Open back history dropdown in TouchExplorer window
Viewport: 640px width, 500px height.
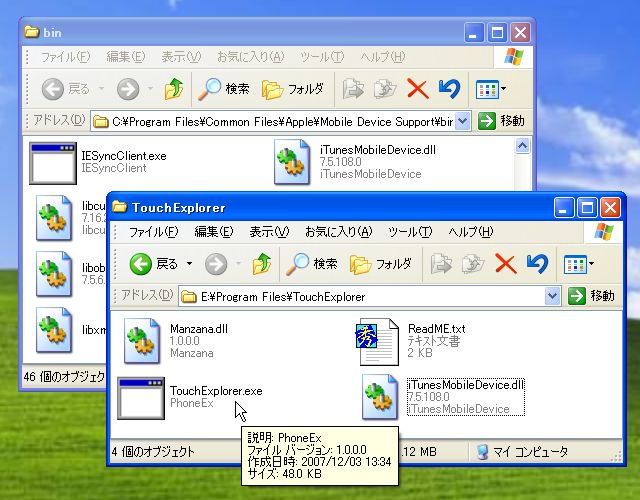point(189,264)
